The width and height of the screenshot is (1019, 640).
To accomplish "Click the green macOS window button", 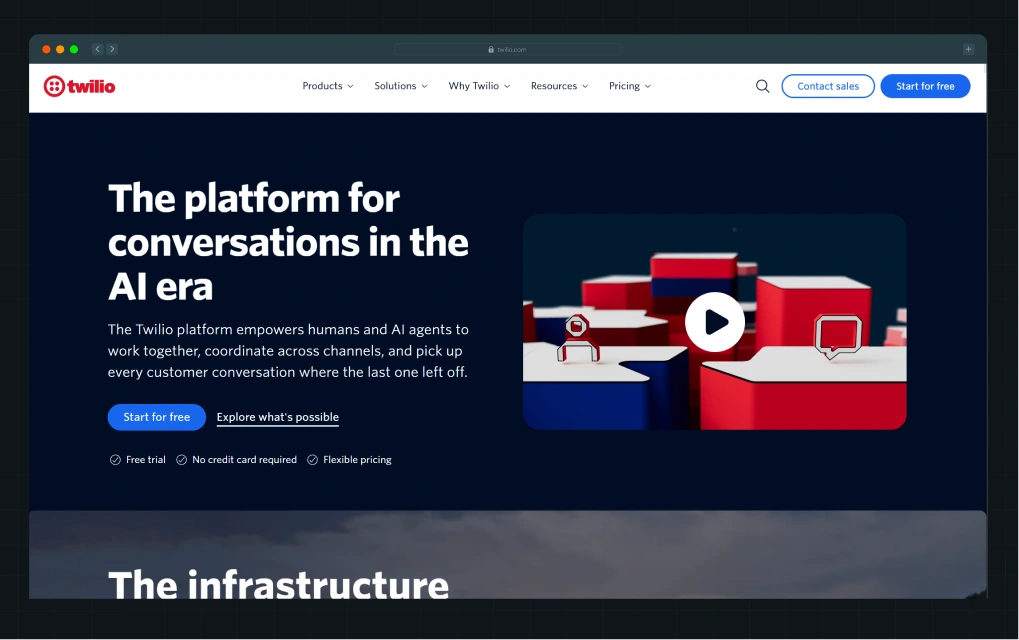I will 74,49.
